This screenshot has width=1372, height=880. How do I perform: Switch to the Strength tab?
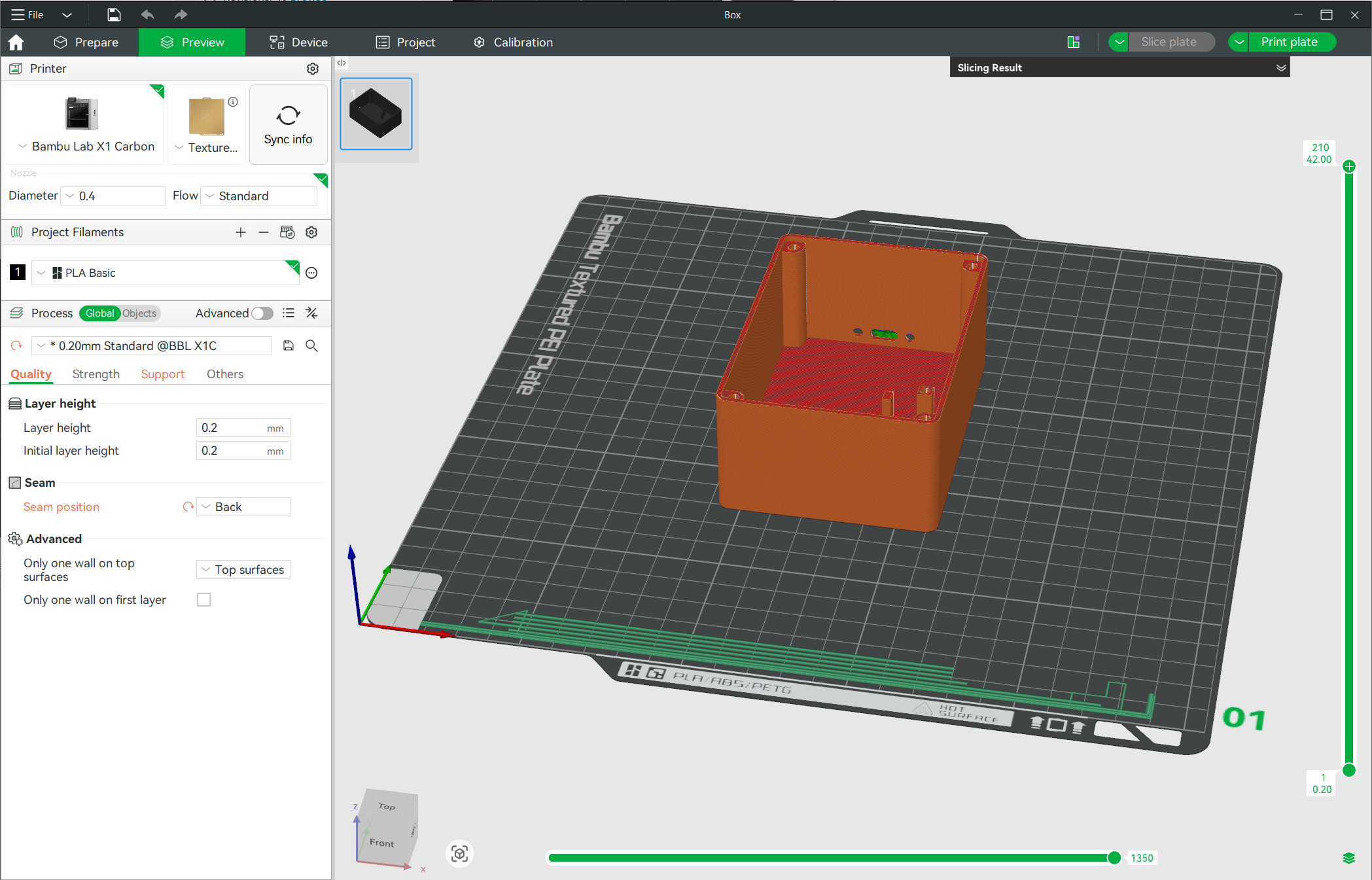click(96, 374)
